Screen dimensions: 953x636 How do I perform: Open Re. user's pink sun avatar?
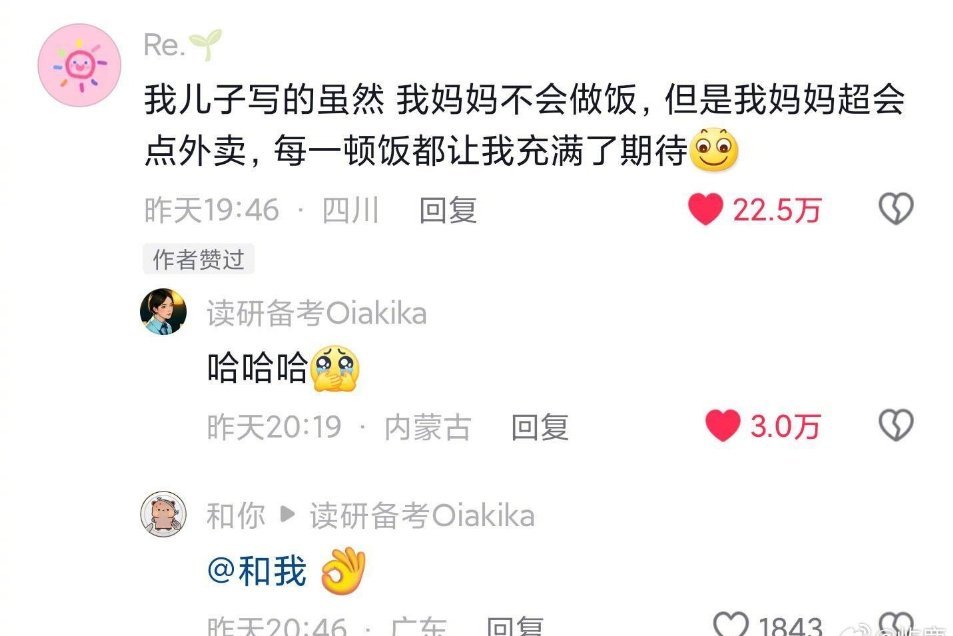(x=80, y=65)
